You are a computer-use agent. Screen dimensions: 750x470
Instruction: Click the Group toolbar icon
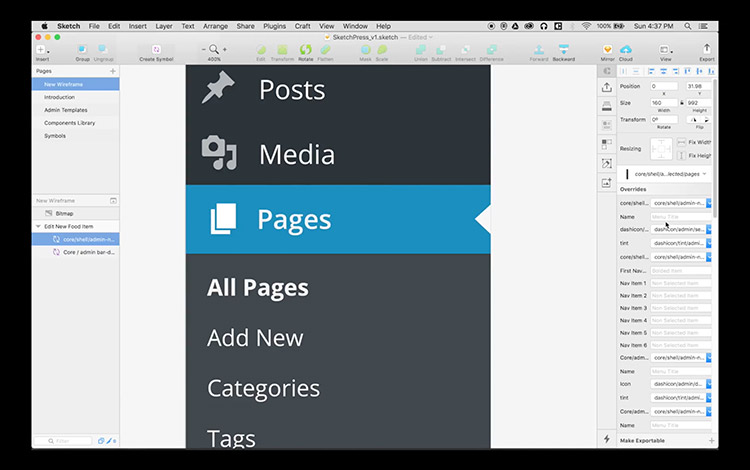tap(82, 49)
